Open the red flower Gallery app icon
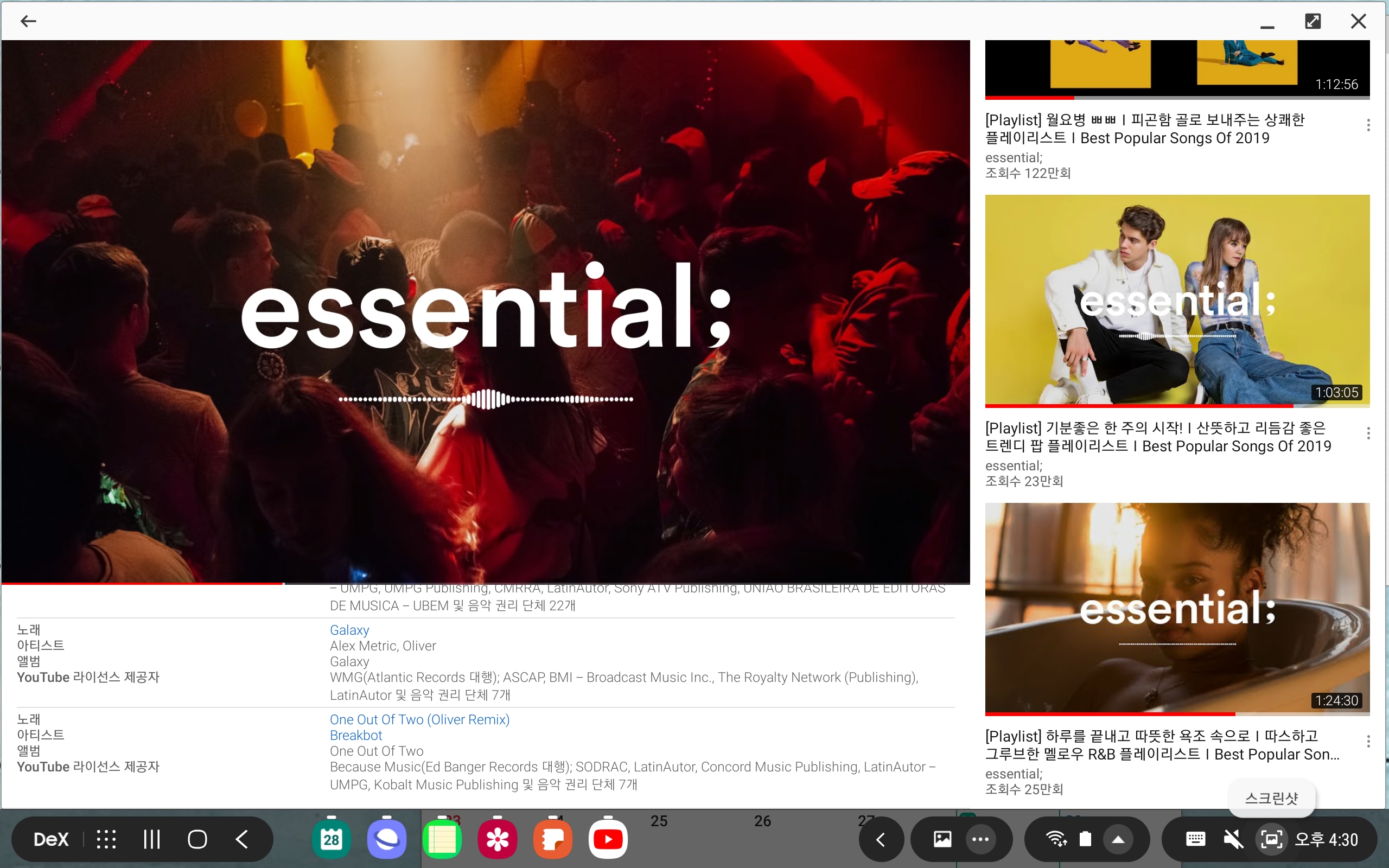This screenshot has width=1389, height=868. click(x=497, y=839)
